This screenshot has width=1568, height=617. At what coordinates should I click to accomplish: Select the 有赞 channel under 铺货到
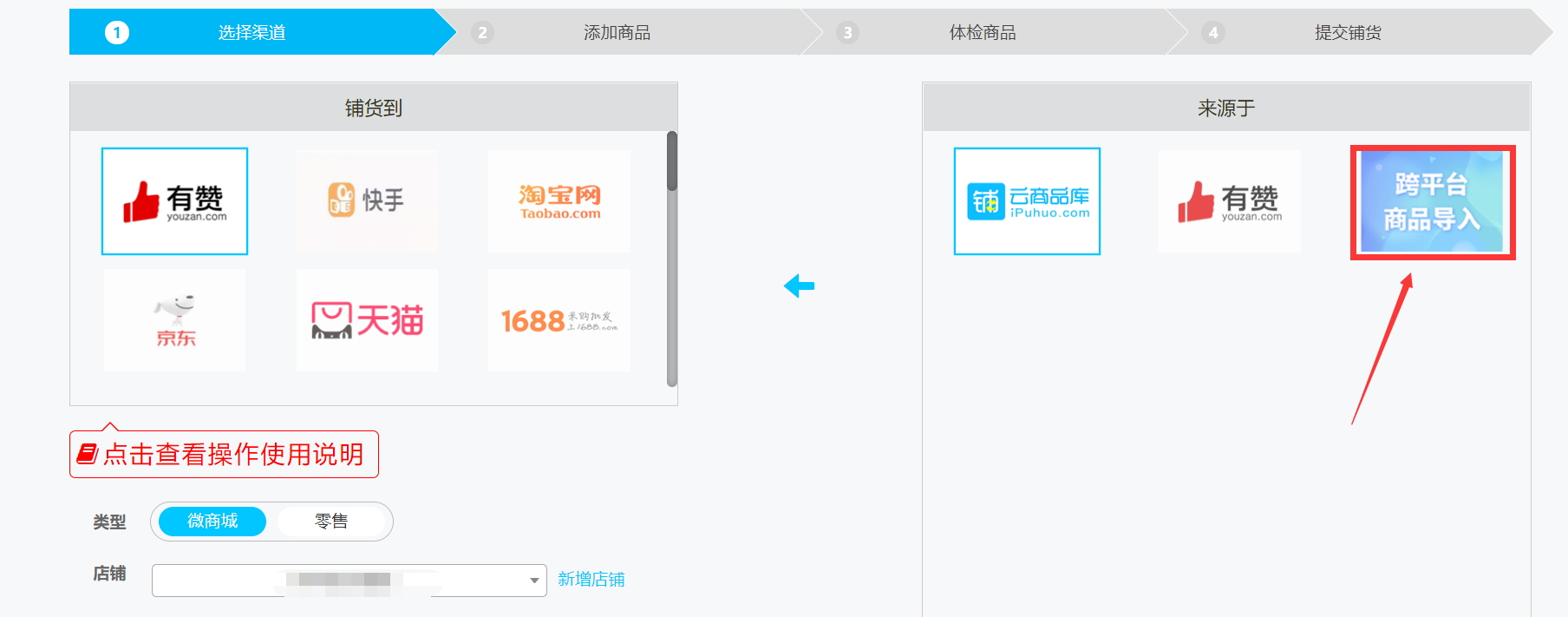tap(174, 201)
